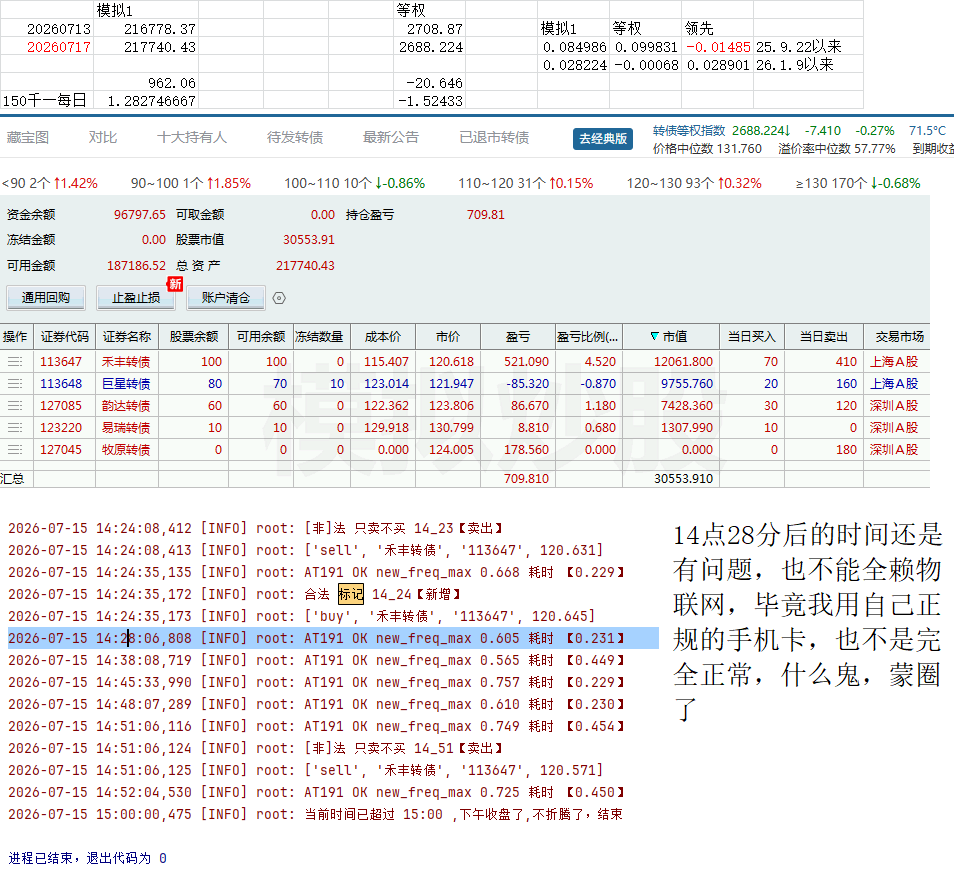This screenshot has width=954, height=893.
Task: Select the ≥130 170个 price range filter
Action: tap(858, 183)
